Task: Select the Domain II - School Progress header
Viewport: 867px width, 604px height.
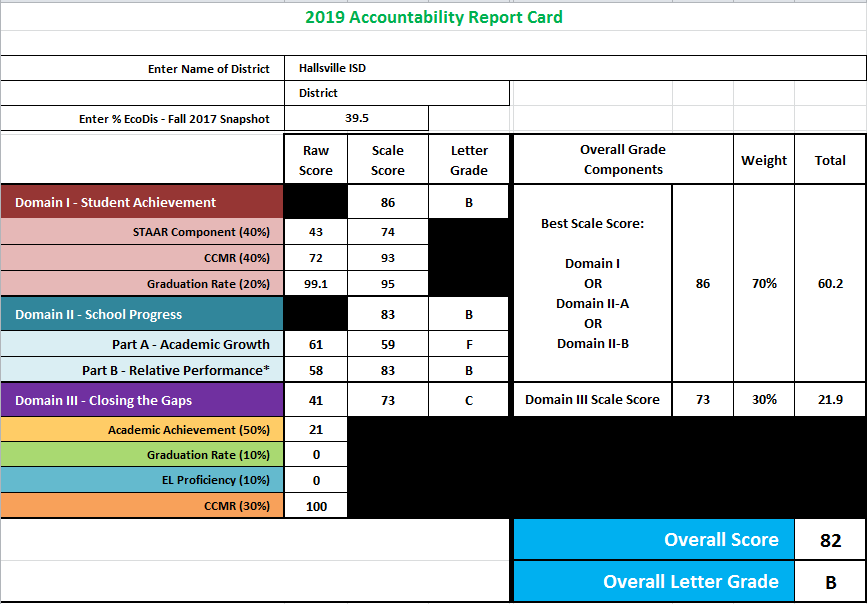Action: pos(142,314)
